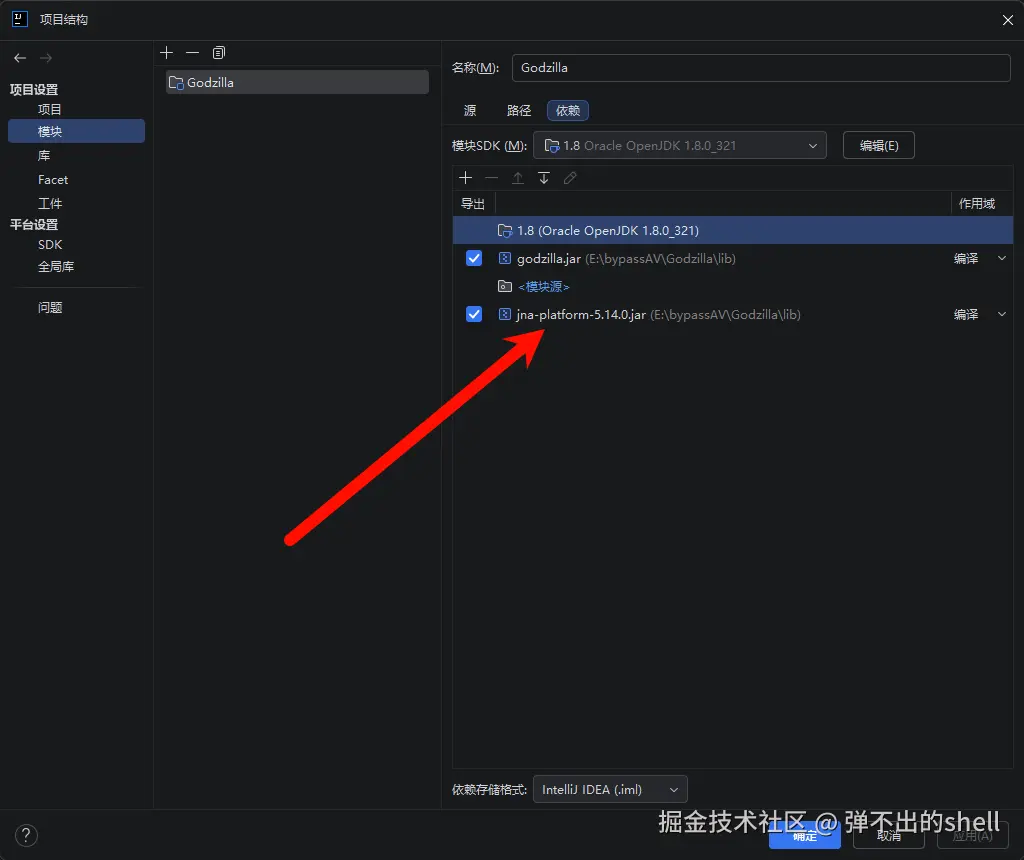Open scope dropdown for jna-platform-5.14.0.jar
The image size is (1024, 860).
(x=1002, y=315)
